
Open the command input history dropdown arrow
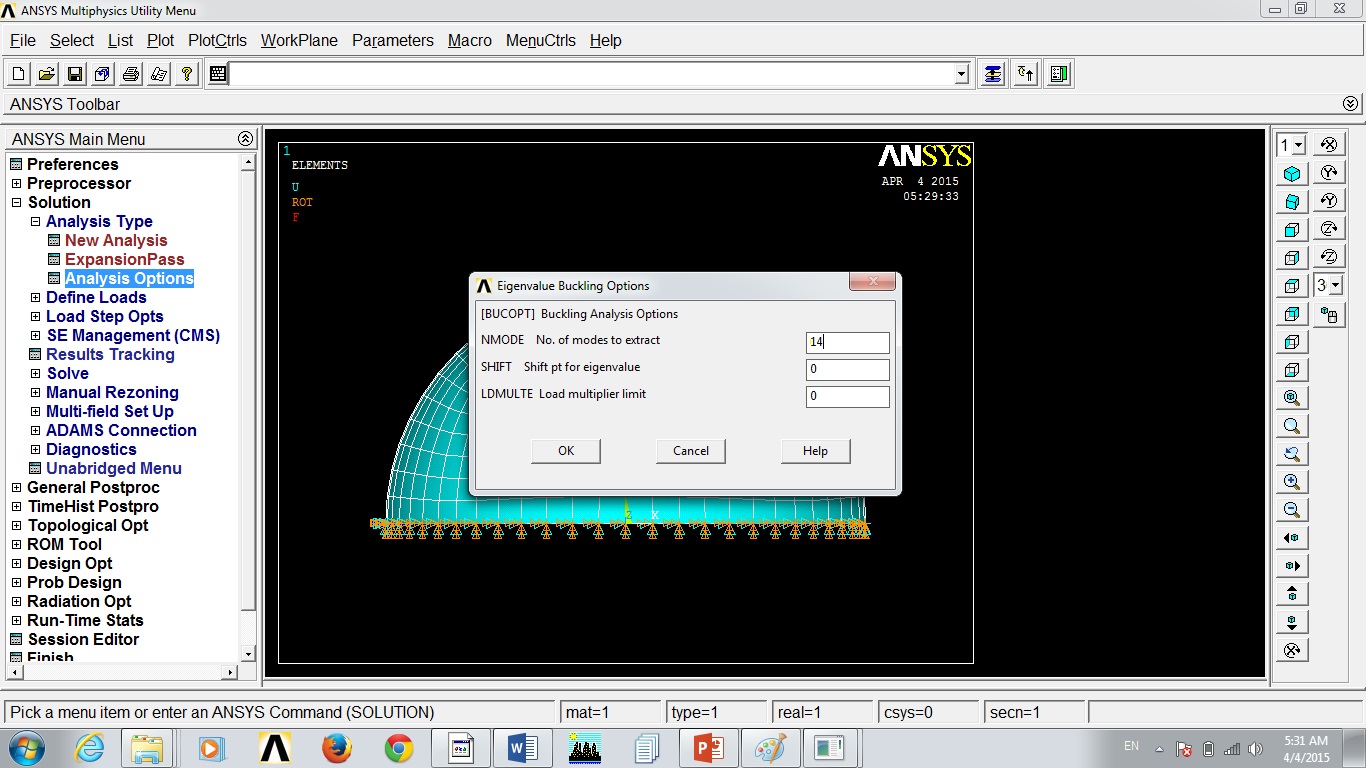[962, 74]
